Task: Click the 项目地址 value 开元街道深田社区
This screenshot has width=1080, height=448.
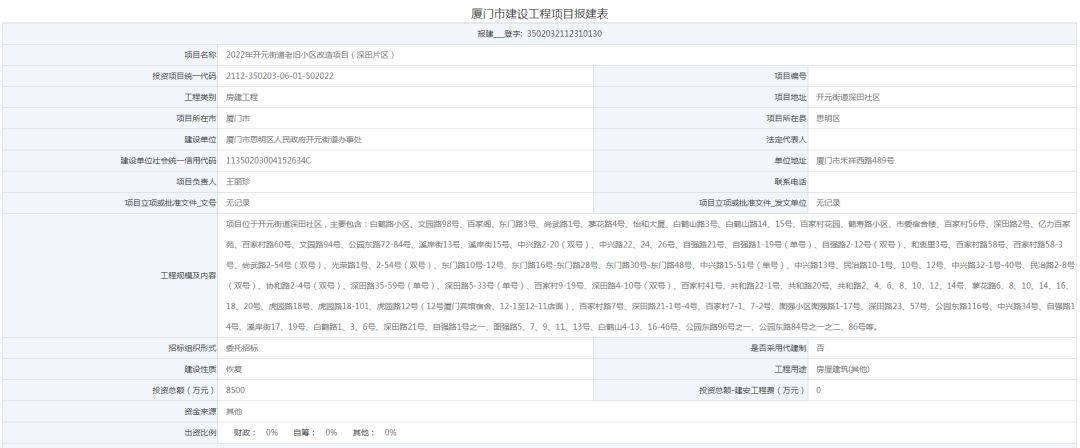Action: point(848,97)
